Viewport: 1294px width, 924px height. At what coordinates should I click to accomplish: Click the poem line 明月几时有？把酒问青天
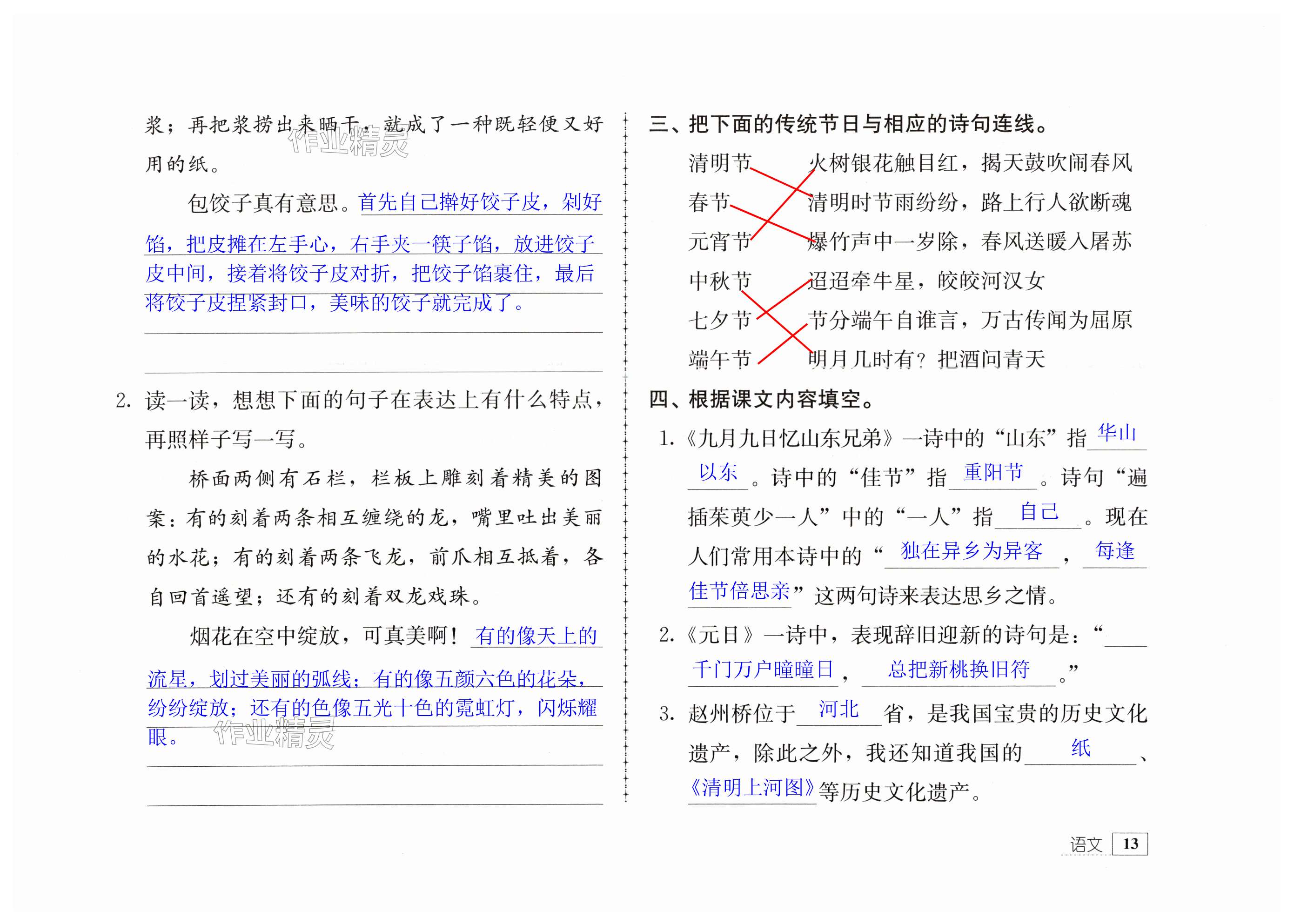point(926,360)
